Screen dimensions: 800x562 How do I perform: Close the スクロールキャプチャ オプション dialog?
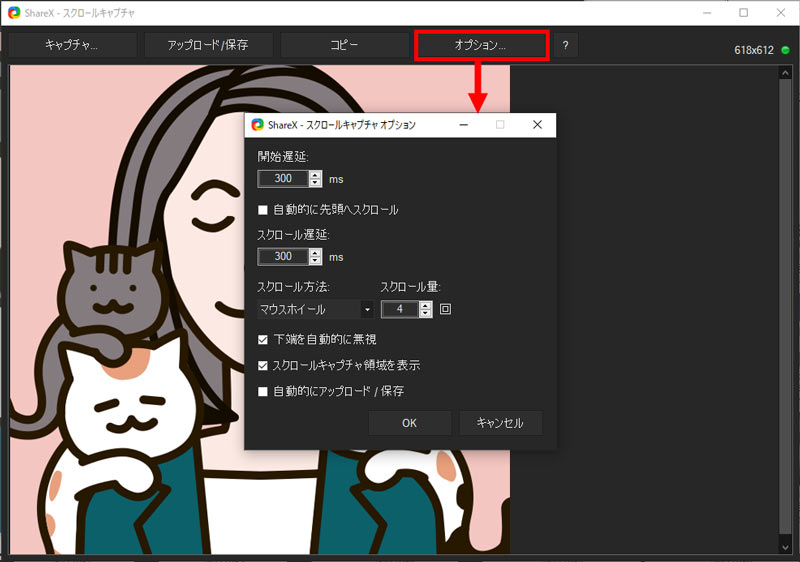point(537,124)
